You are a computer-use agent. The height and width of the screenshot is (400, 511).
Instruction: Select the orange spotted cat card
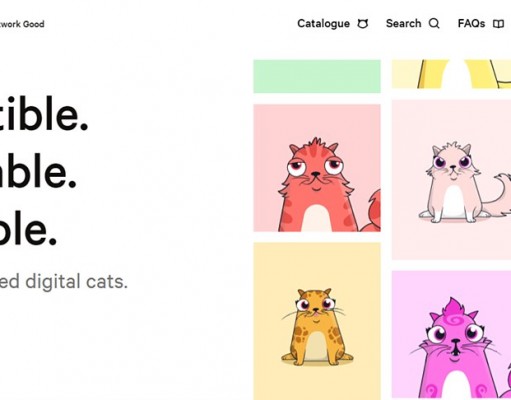tap(317, 321)
